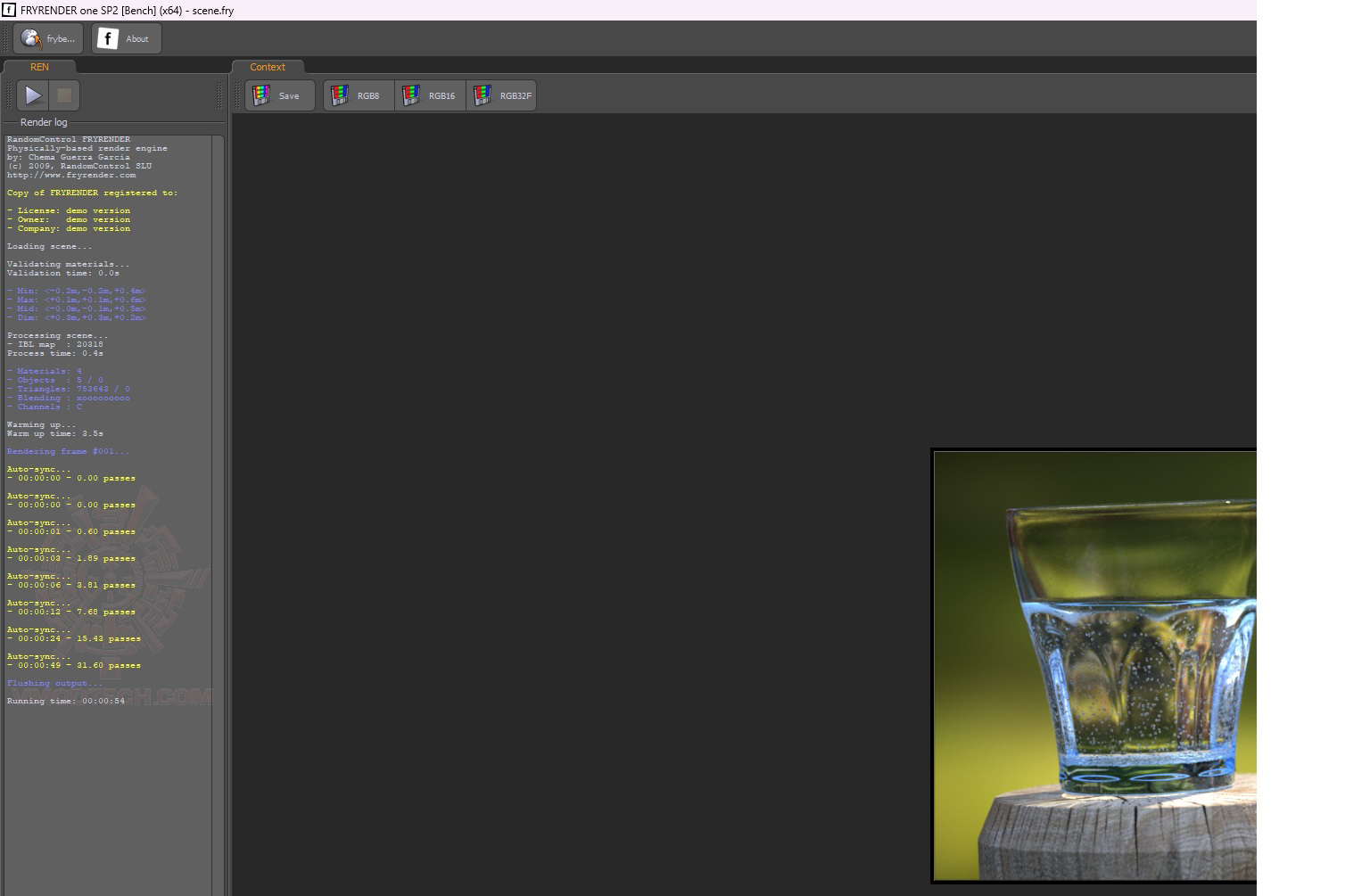Select the 'http://www.fryrender.com' log line
This screenshot has width=1370, height=896.
(71, 175)
